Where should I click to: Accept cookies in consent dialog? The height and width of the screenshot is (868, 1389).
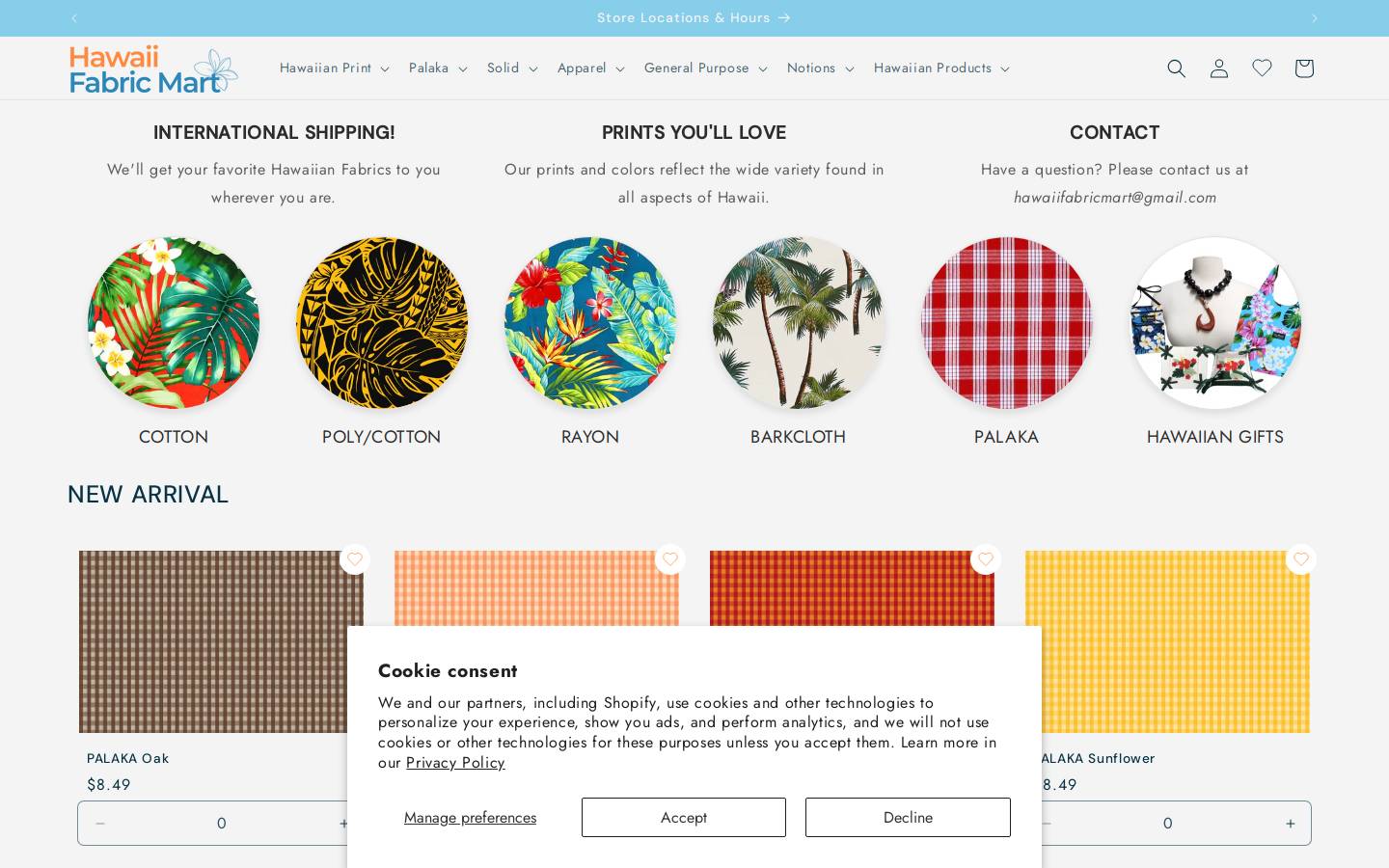[x=684, y=817]
